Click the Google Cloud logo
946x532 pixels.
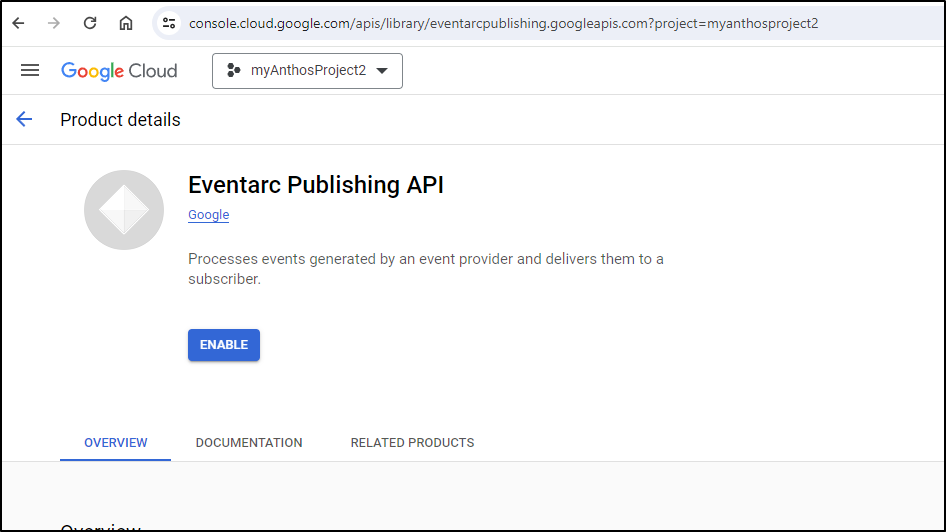point(119,71)
